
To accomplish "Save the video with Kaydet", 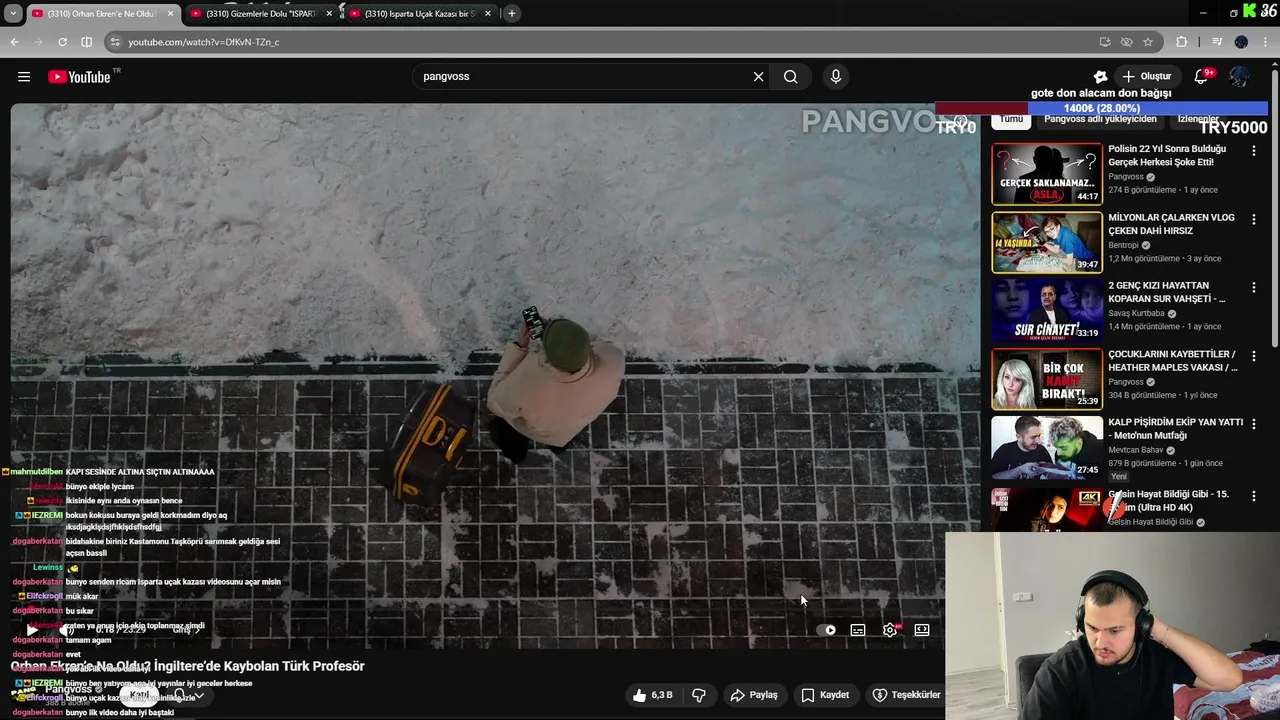I will (x=825, y=695).
